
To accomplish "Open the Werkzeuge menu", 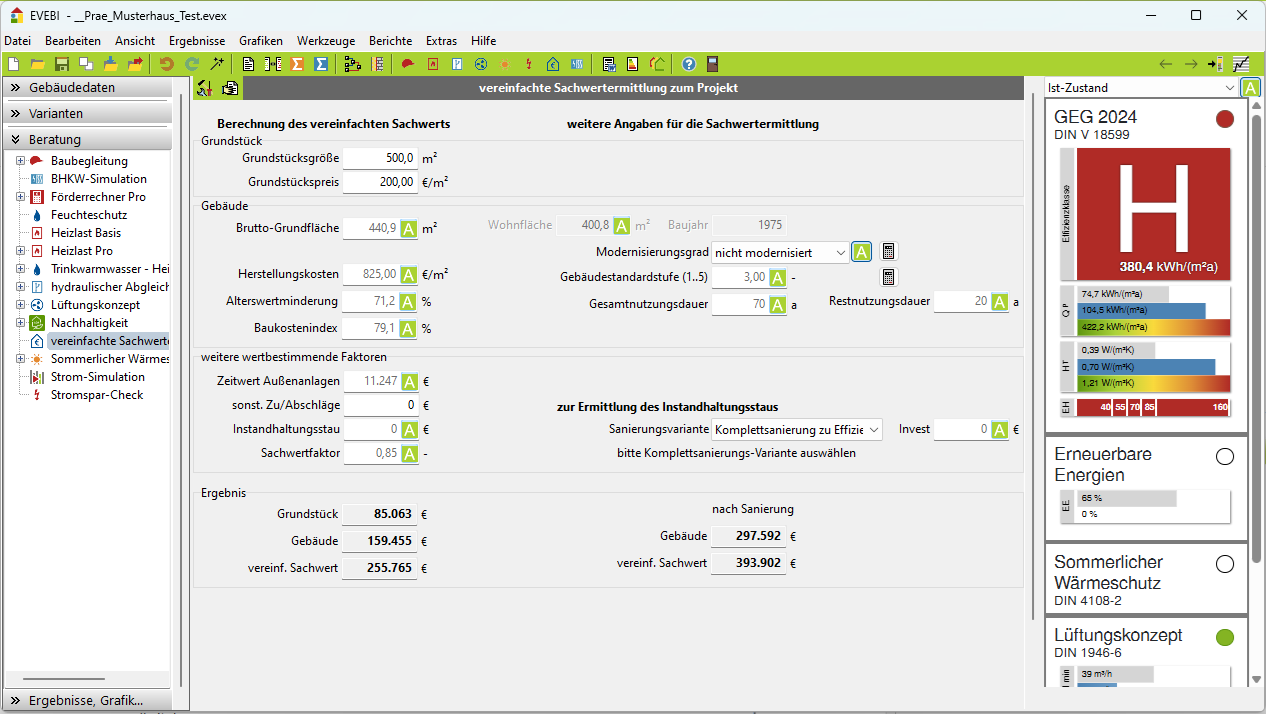I will (x=326, y=41).
